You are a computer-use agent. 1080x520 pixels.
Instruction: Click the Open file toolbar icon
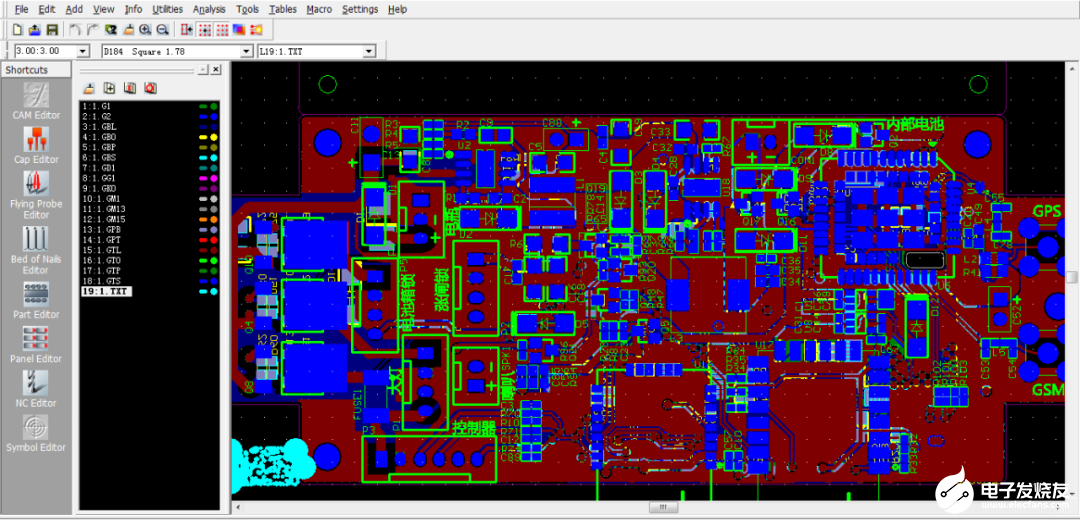click(35, 30)
